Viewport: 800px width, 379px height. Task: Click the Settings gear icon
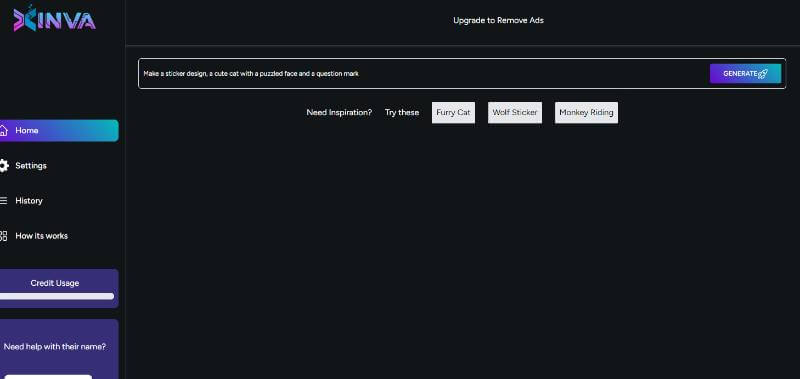pyautogui.click(x=4, y=166)
